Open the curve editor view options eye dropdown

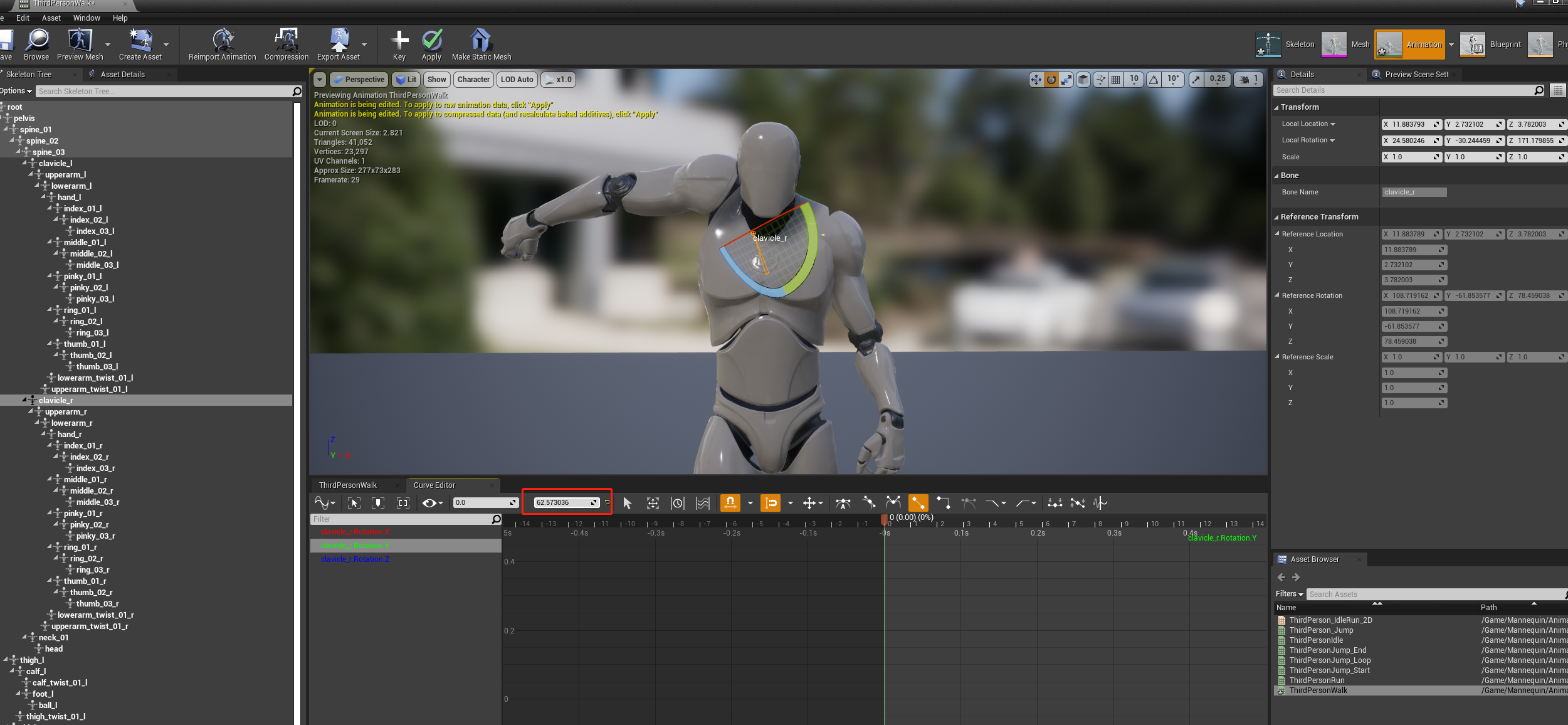432,502
